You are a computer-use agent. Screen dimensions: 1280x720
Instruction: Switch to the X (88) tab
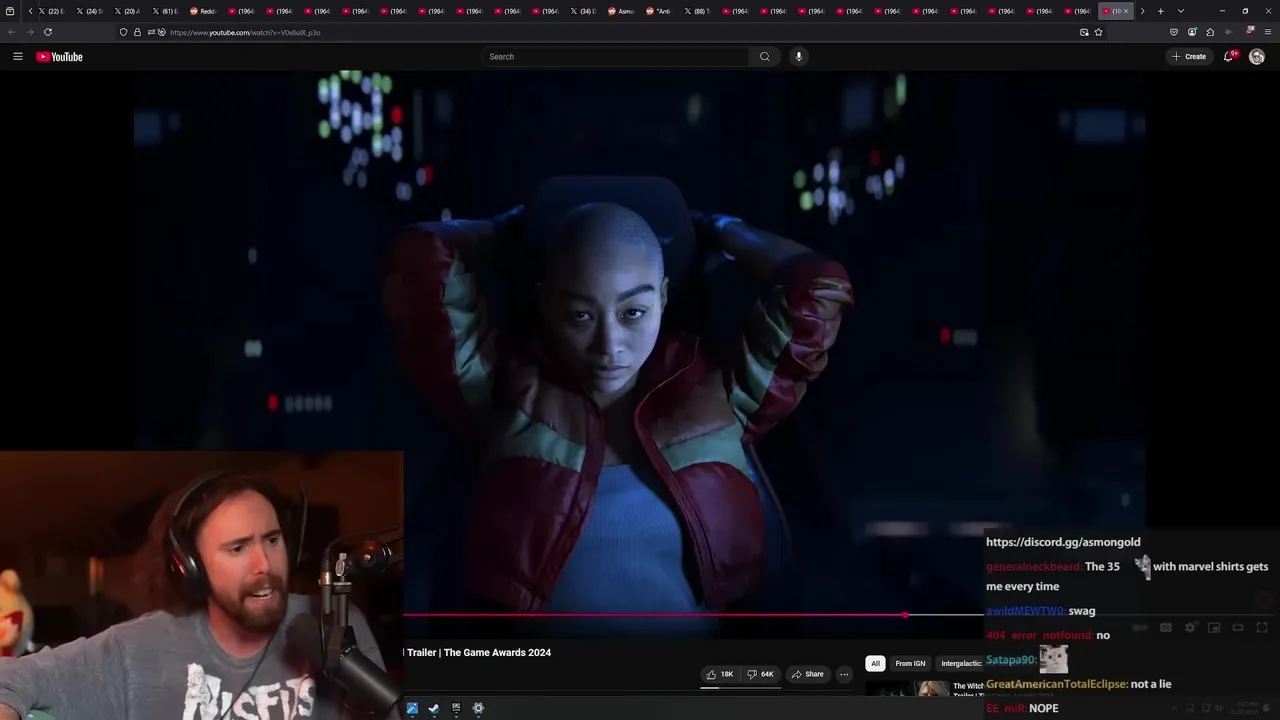(697, 11)
